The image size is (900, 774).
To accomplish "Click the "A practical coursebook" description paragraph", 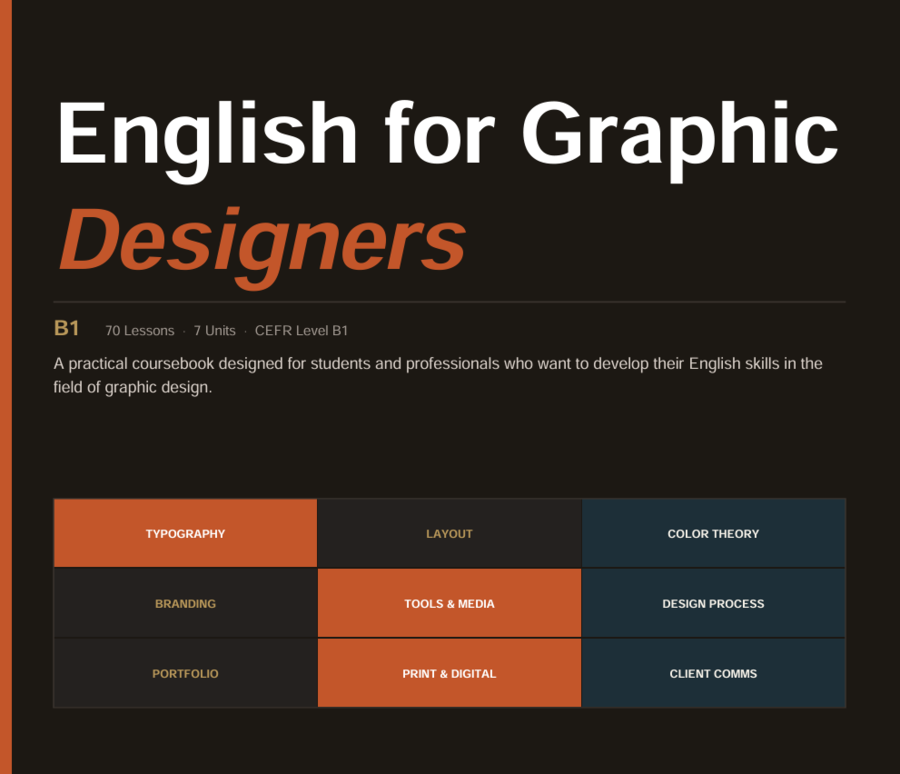I will pos(438,376).
